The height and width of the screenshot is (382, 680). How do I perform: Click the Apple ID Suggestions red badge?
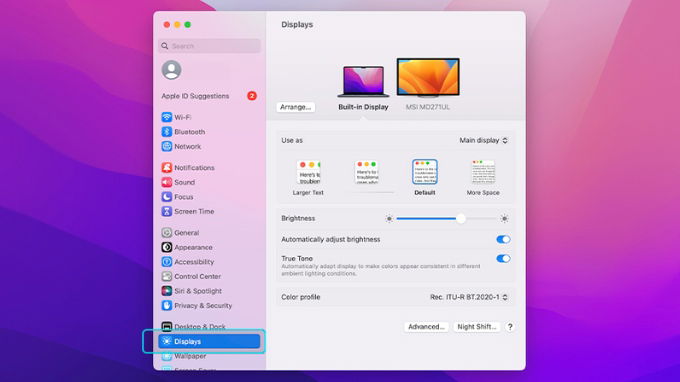pos(252,96)
